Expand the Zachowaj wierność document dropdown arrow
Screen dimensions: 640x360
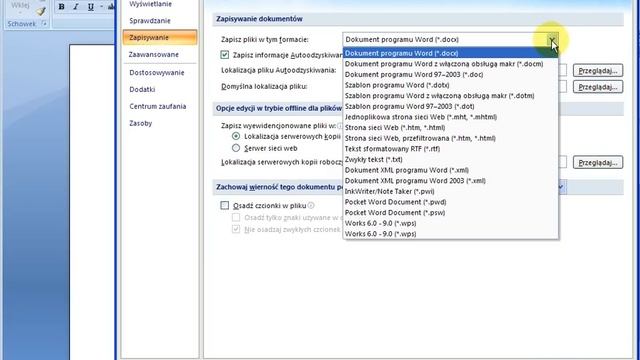coord(561,187)
